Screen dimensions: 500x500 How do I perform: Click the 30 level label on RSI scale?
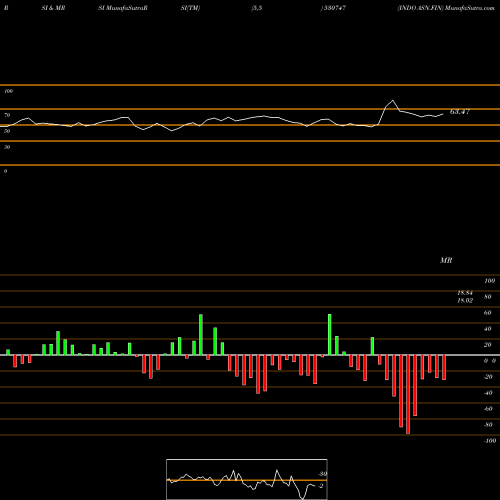click(x=7, y=147)
